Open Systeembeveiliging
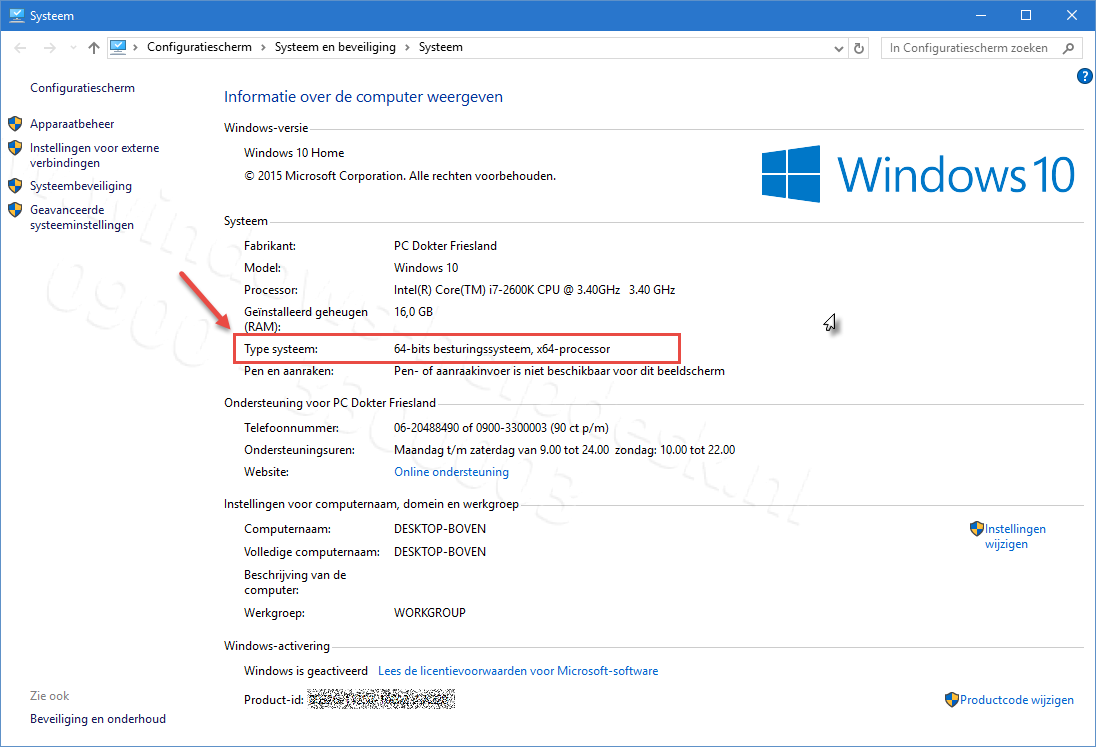Screen dimensions: 1096x747 pyautogui.click(x=80, y=186)
